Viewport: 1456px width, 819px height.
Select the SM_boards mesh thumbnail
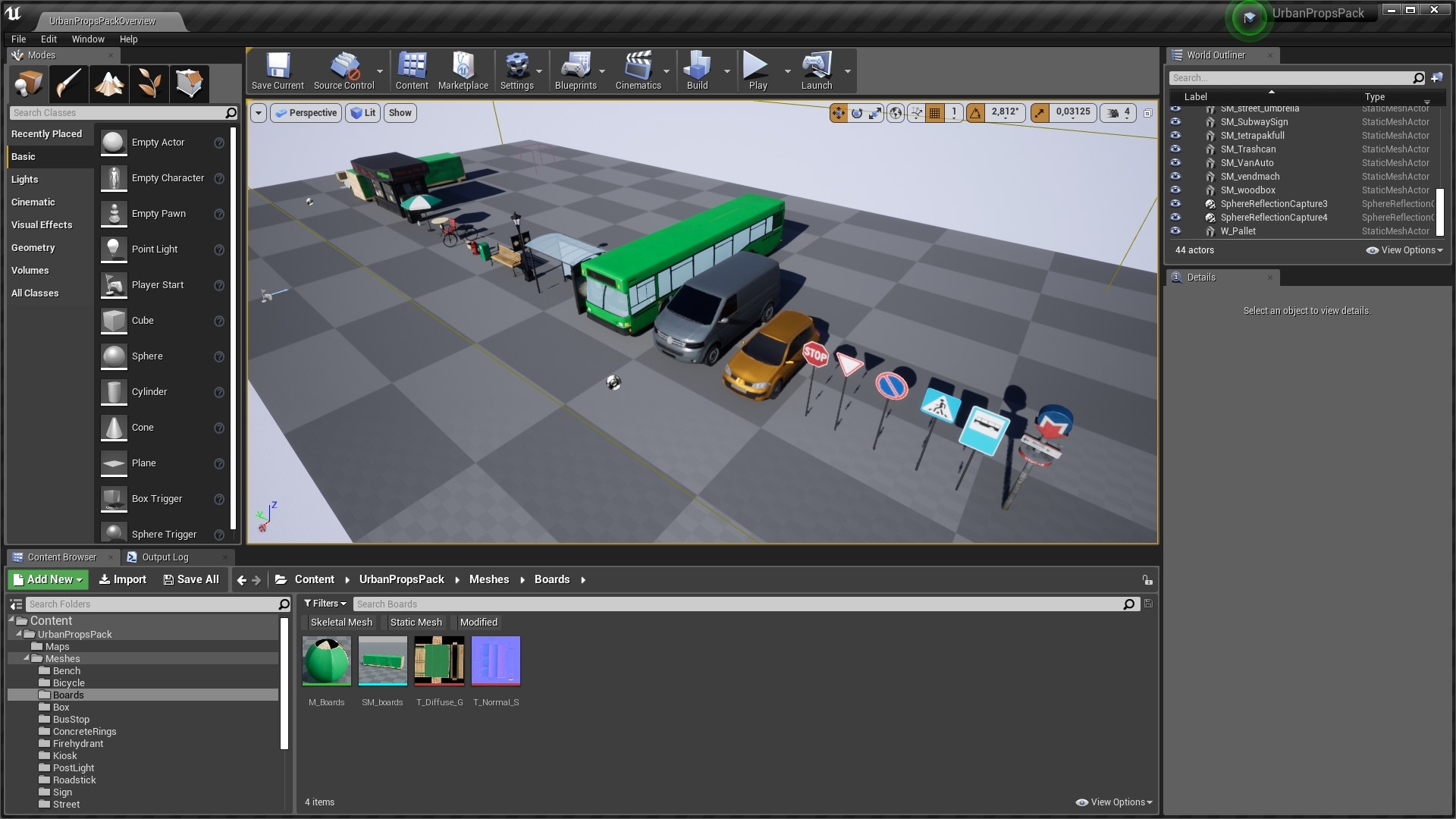[x=382, y=661]
